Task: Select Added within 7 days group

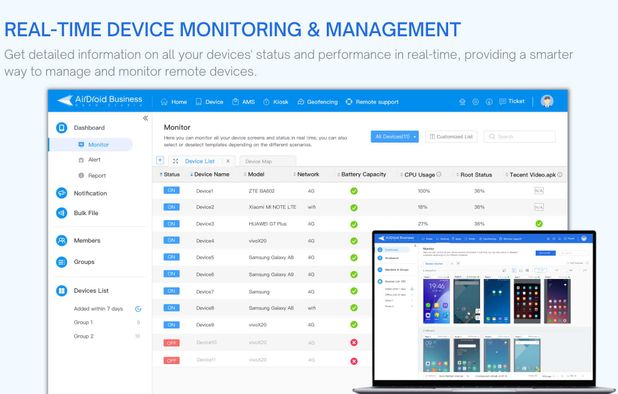Action: [99, 309]
